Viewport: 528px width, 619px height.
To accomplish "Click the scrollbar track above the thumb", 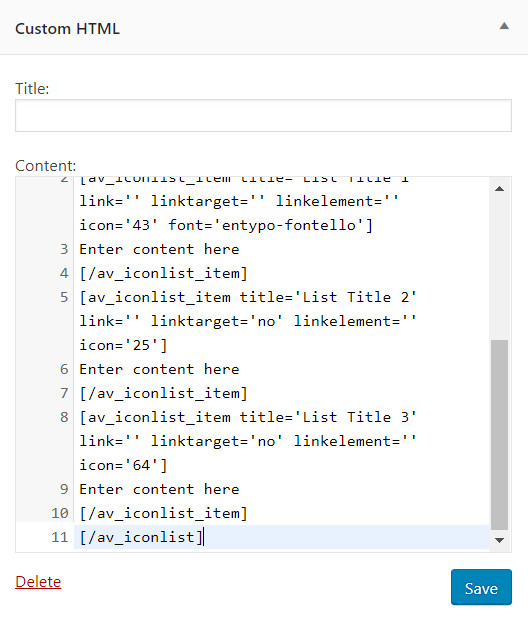I will pos(499,268).
